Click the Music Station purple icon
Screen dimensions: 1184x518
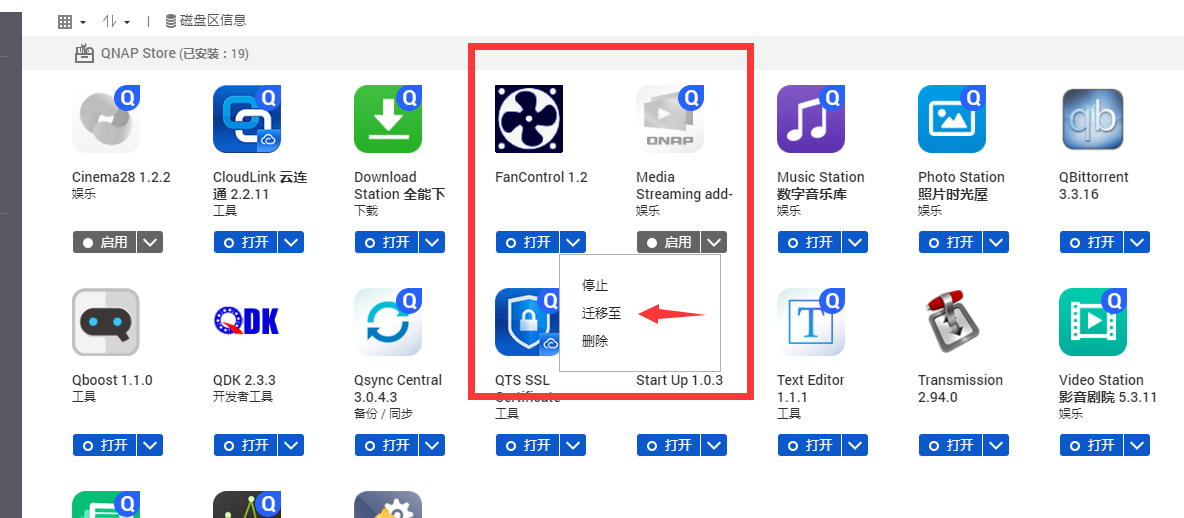coord(811,119)
